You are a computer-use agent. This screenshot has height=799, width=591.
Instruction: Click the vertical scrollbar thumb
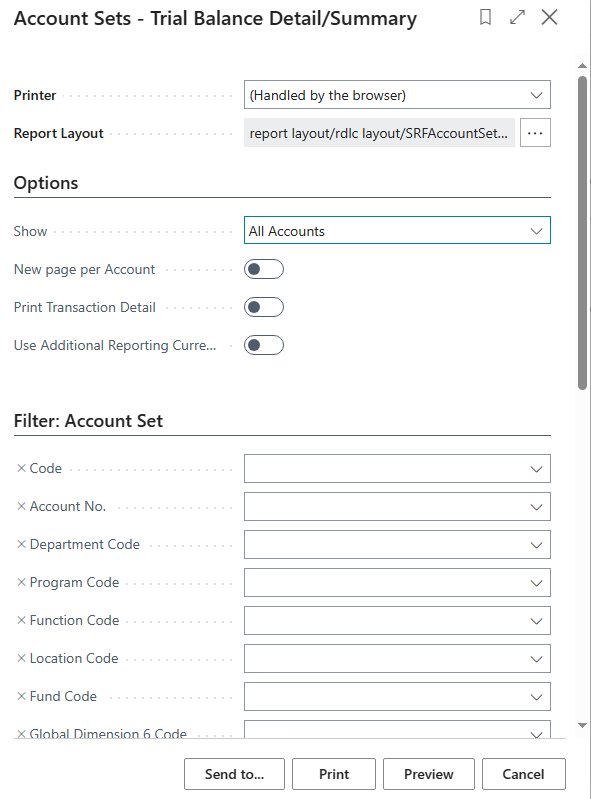tap(582, 233)
